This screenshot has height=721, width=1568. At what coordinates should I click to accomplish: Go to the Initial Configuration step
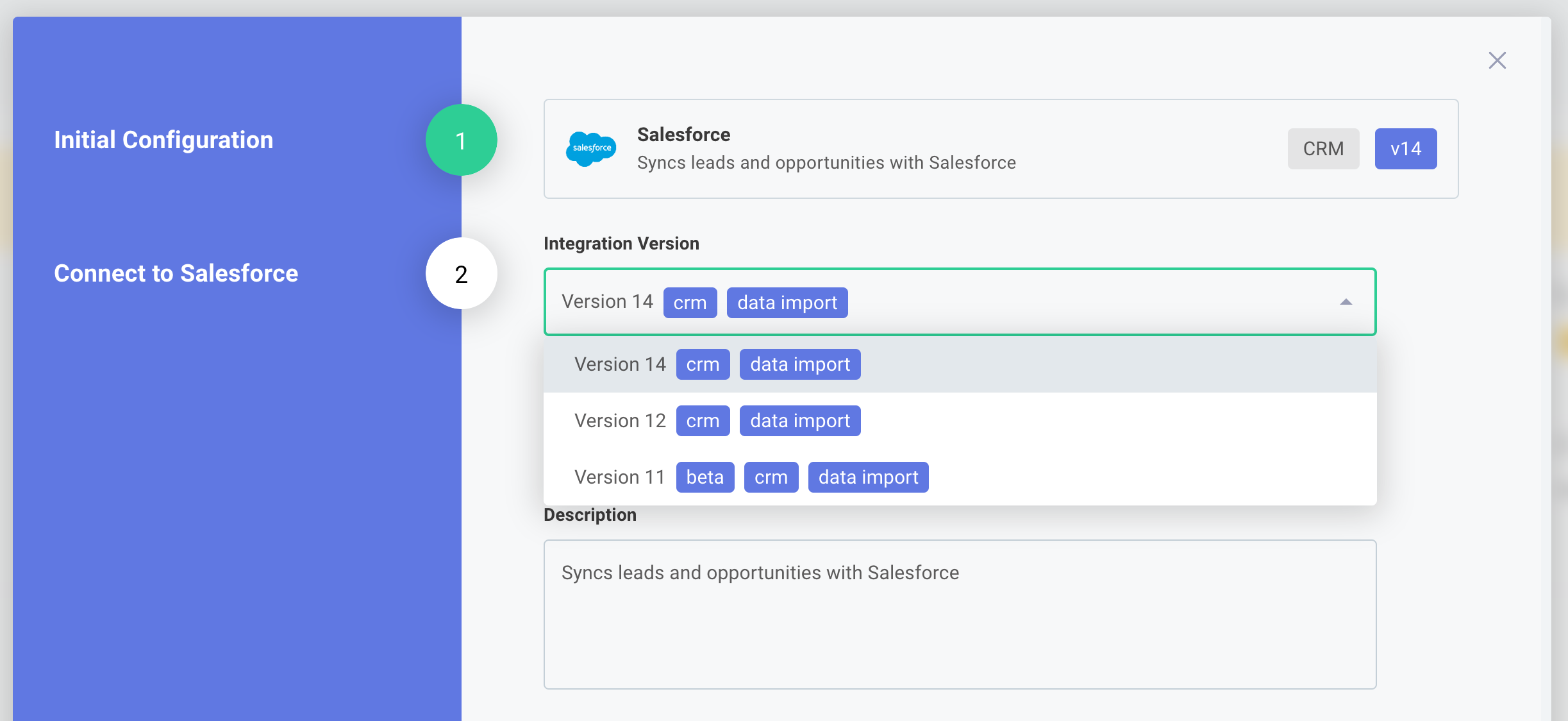[163, 140]
